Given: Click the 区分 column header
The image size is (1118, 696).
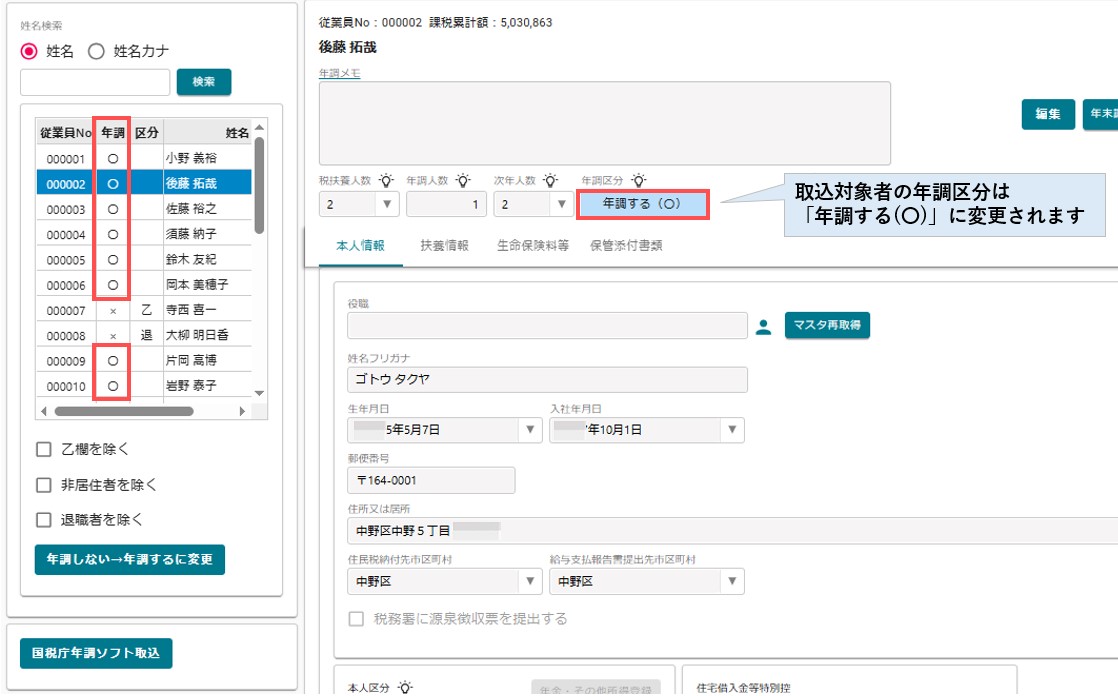Looking at the screenshot, I should [147, 133].
